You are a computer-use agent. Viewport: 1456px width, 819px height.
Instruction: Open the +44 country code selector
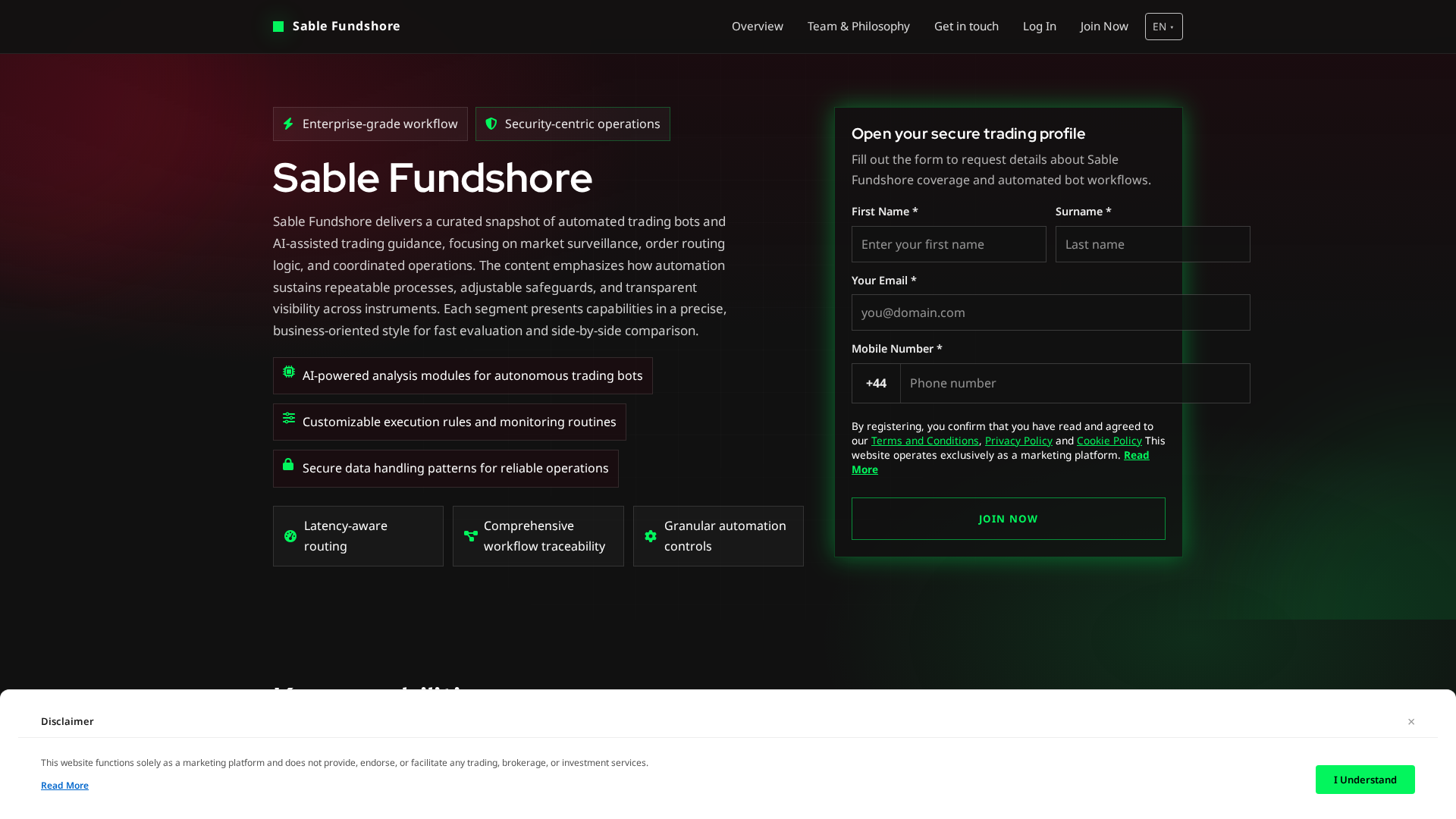click(x=876, y=383)
